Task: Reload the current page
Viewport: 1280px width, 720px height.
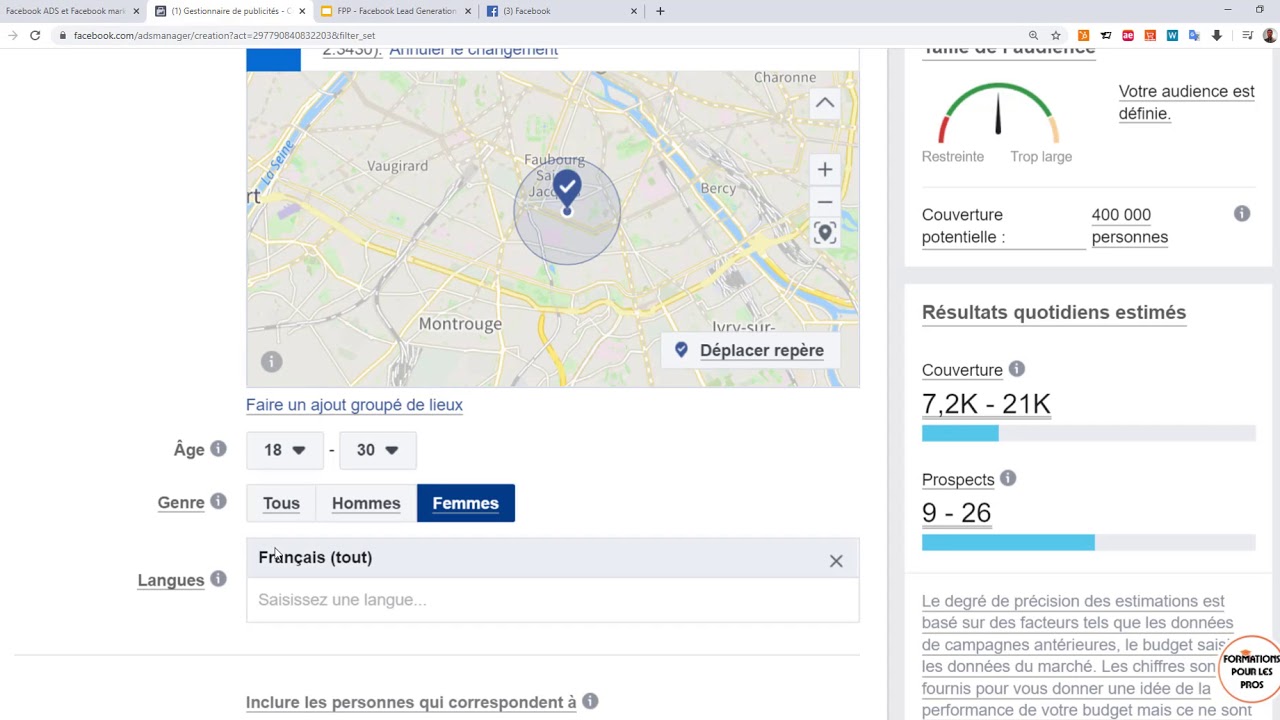Action: click(35, 35)
